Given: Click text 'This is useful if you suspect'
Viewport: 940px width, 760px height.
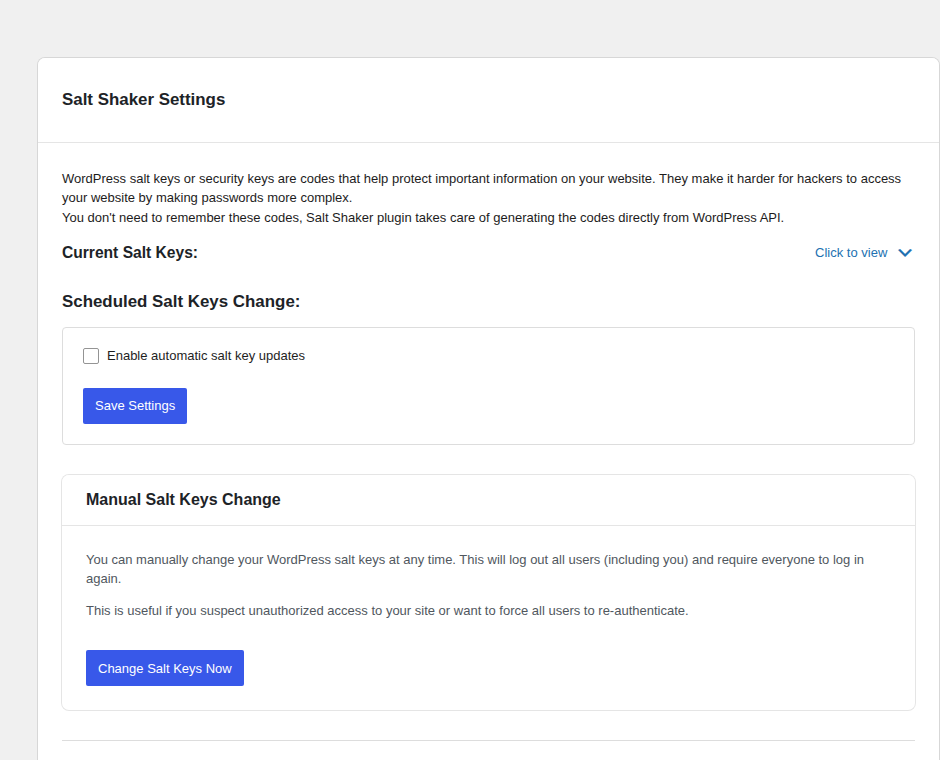Looking at the screenshot, I should pos(387,611).
